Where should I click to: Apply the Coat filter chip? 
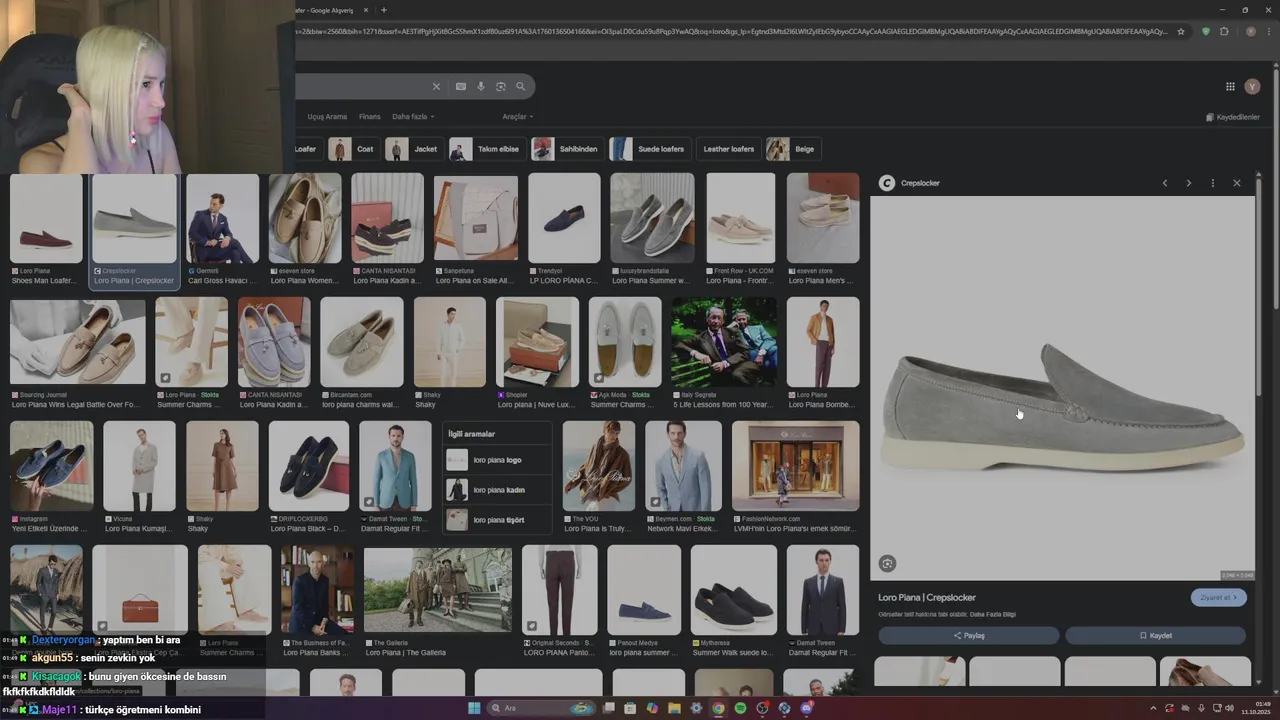pos(353,149)
